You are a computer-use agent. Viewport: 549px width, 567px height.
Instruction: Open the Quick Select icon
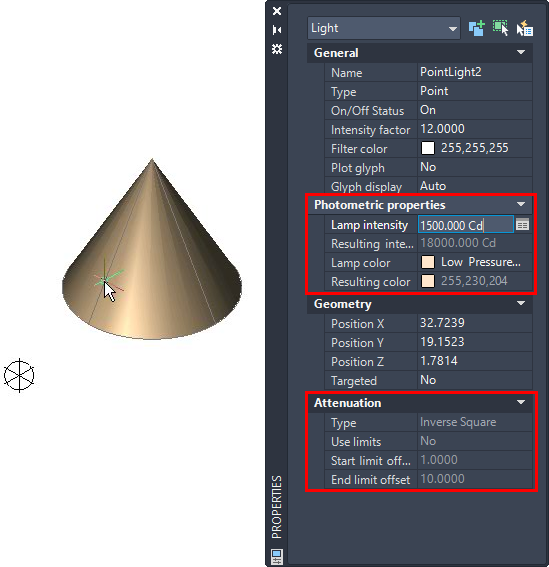click(524, 28)
